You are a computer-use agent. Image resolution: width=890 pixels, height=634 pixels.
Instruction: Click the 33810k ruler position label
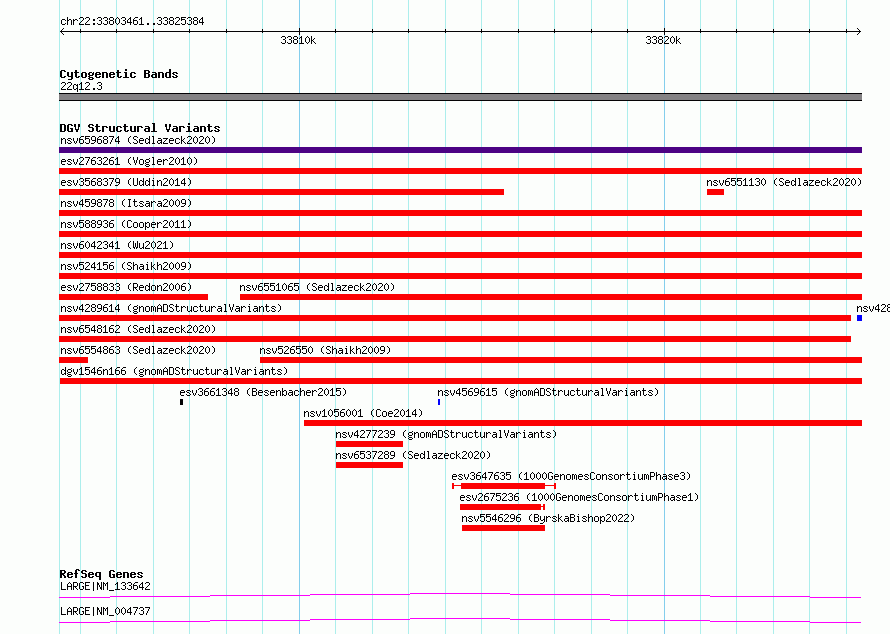298,40
